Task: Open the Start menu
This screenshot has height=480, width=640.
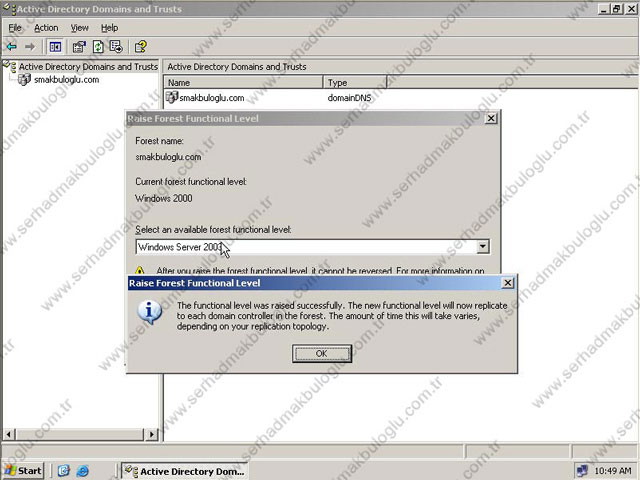Action: 23,471
